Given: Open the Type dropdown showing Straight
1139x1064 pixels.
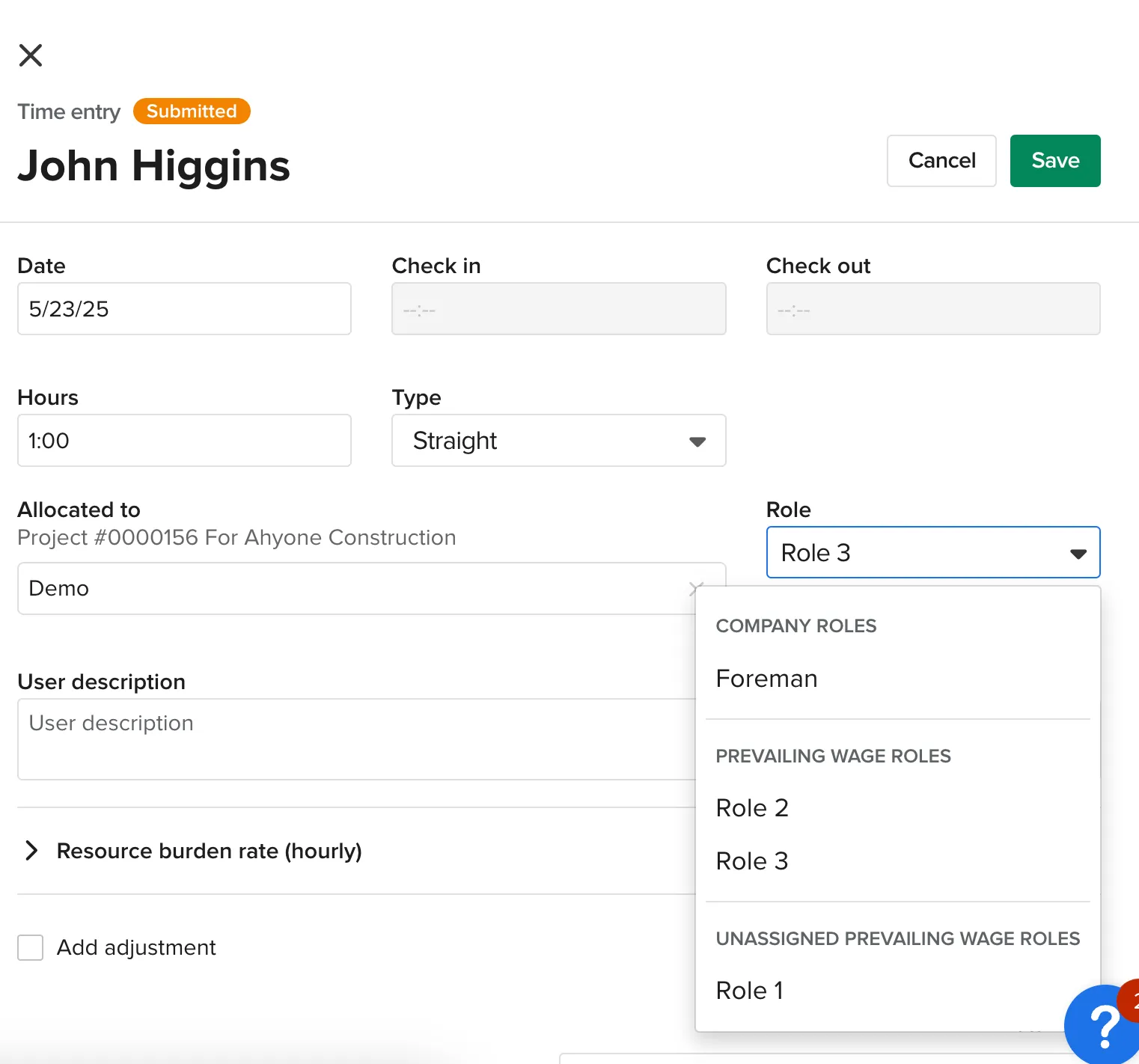Looking at the screenshot, I should (558, 441).
